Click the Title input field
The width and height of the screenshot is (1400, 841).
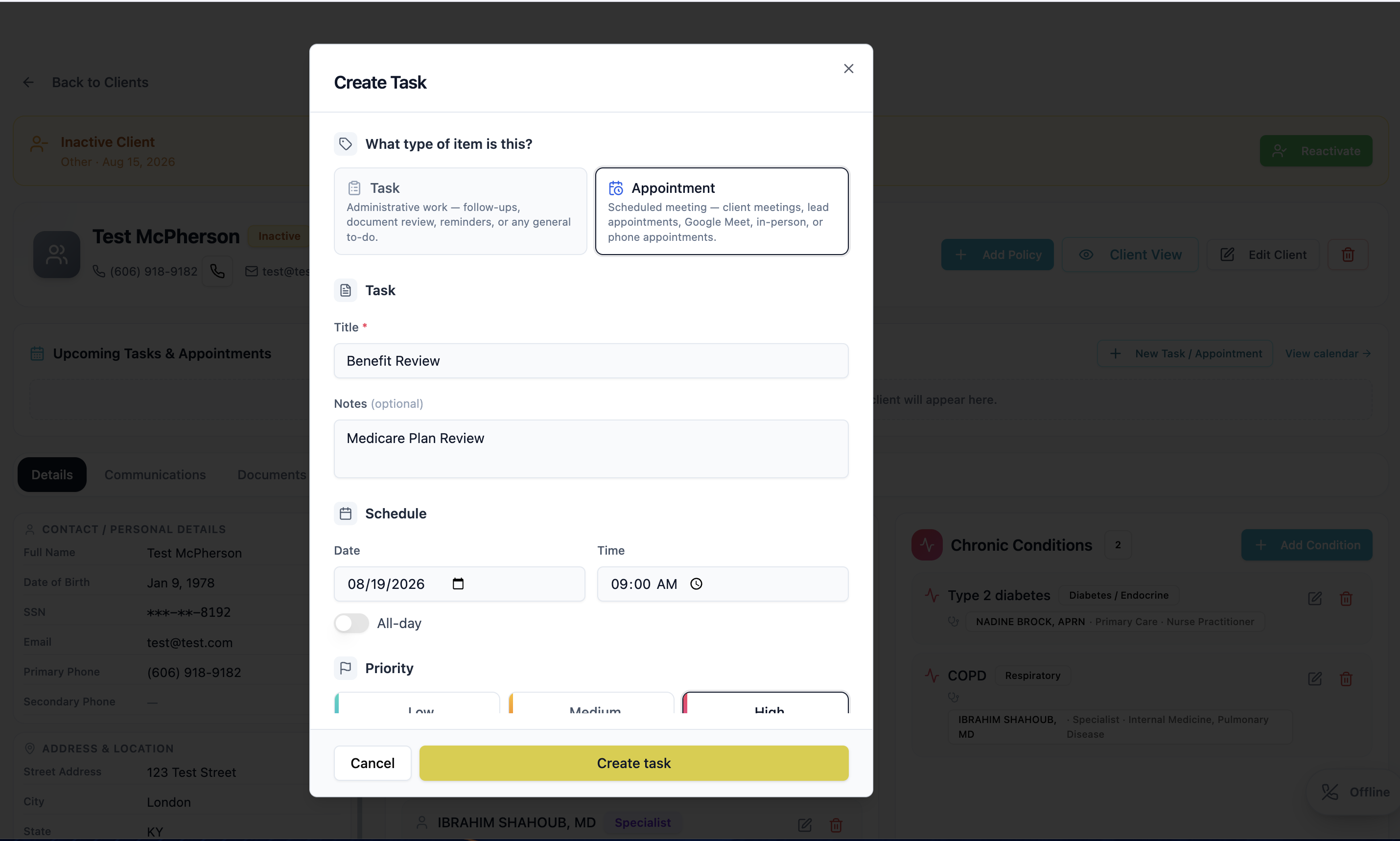(x=591, y=361)
